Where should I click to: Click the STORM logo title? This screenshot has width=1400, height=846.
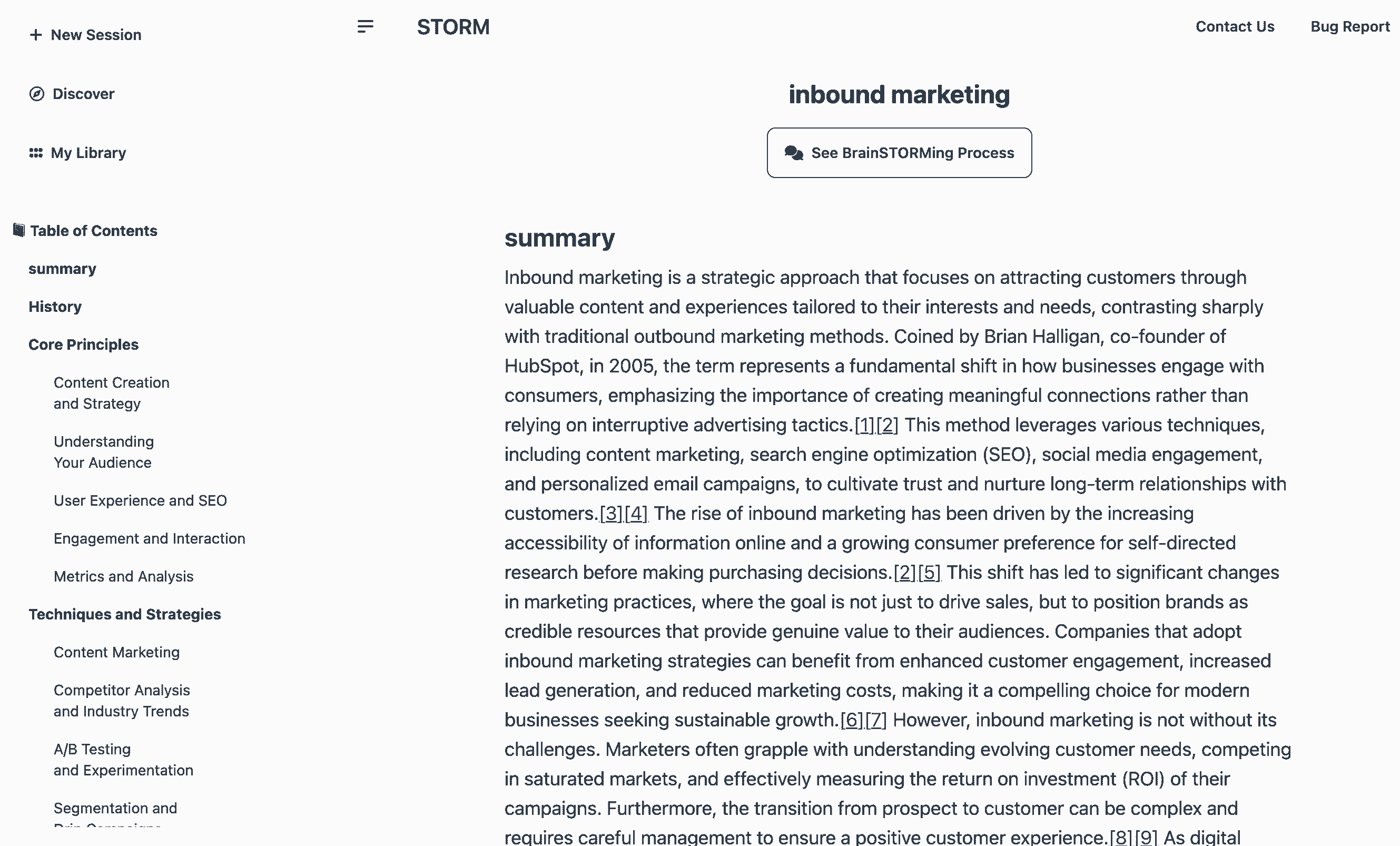coord(453,27)
